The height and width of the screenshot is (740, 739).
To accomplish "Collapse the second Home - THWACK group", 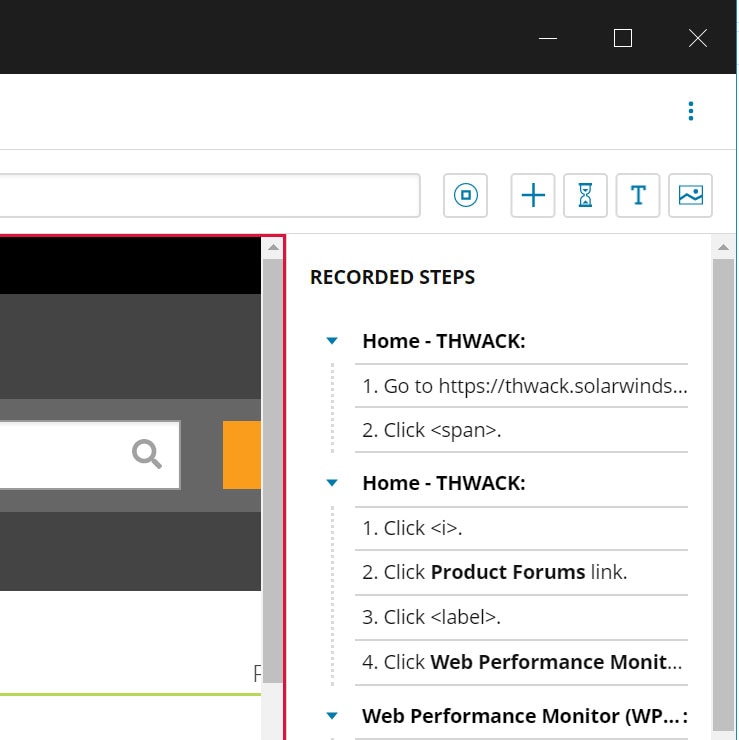I will (x=332, y=483).
